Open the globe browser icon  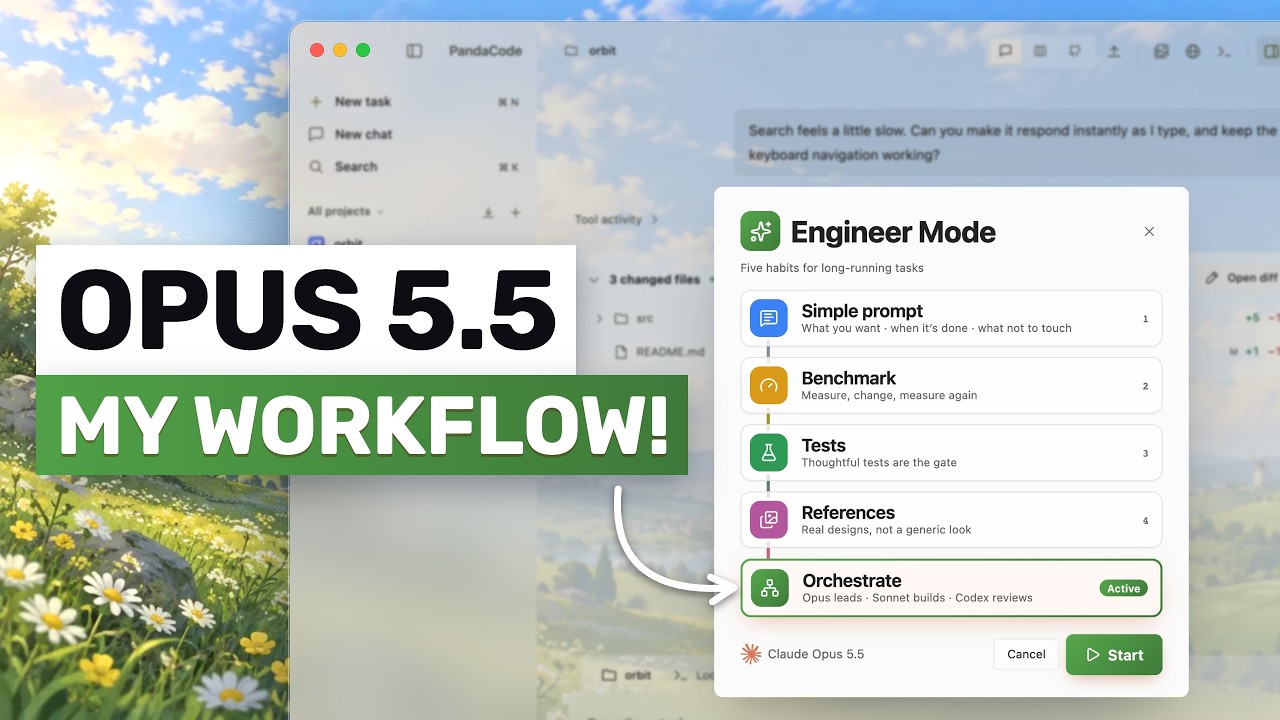coord(1192,51)
